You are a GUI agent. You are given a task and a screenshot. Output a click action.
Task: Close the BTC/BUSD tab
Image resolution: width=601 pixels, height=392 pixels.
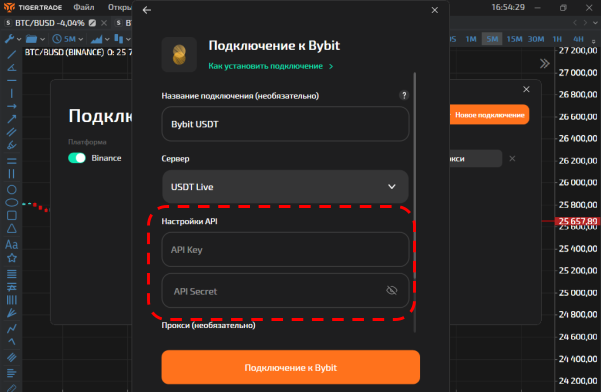tap(104, 23)
